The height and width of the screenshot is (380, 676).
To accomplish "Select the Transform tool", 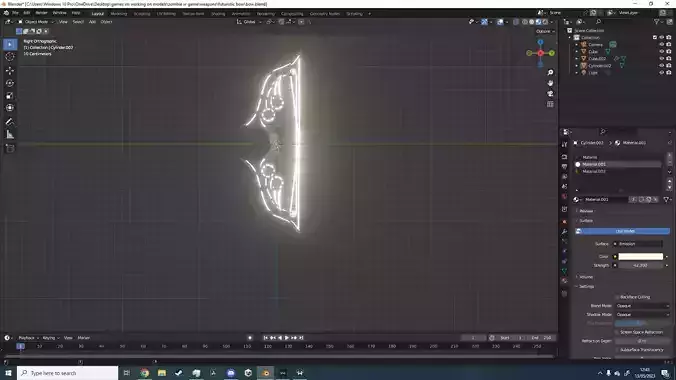I will pyautogui.click(x=10, y=108).
